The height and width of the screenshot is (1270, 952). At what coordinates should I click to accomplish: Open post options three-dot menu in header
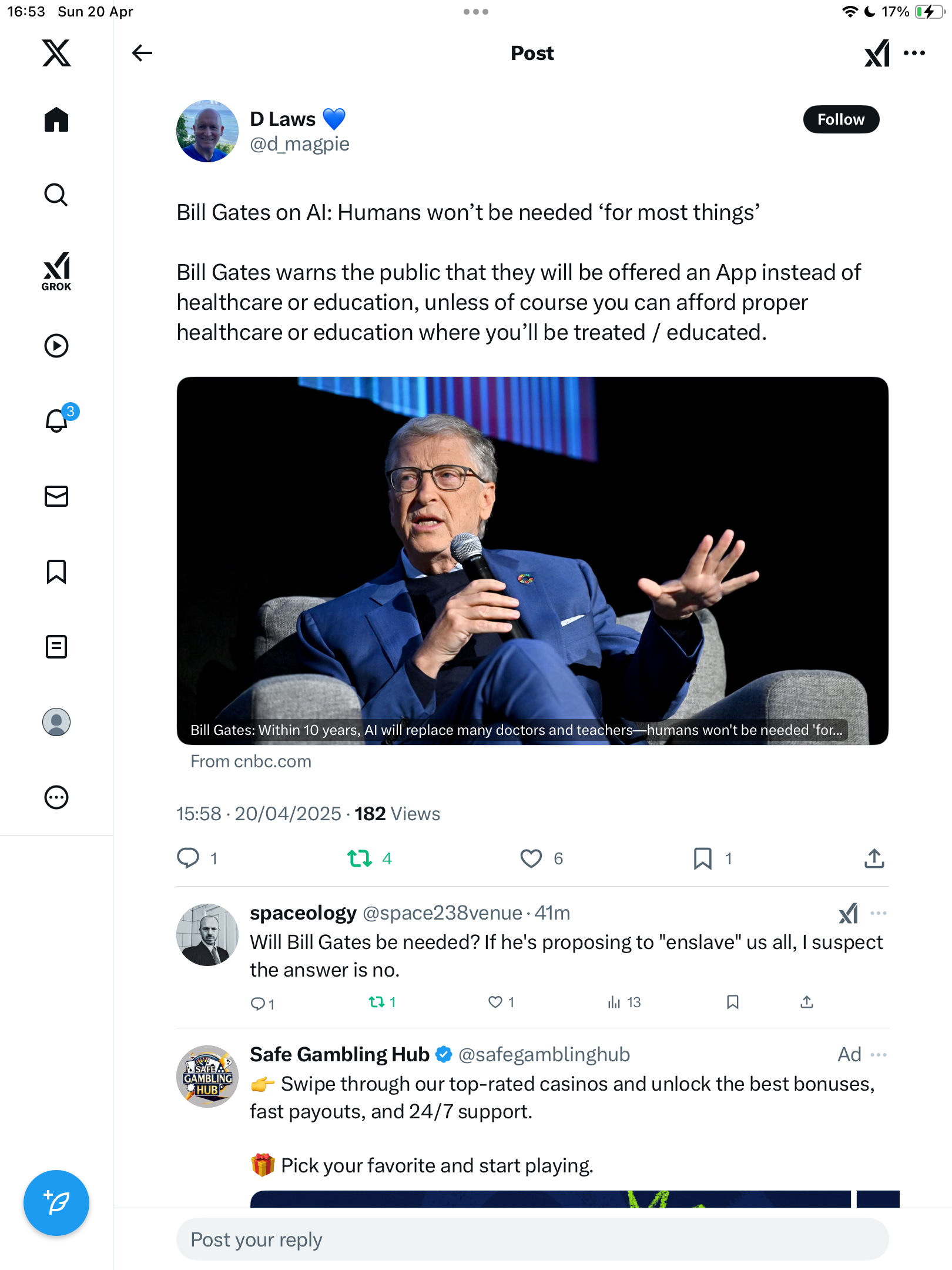click(914, 53)
